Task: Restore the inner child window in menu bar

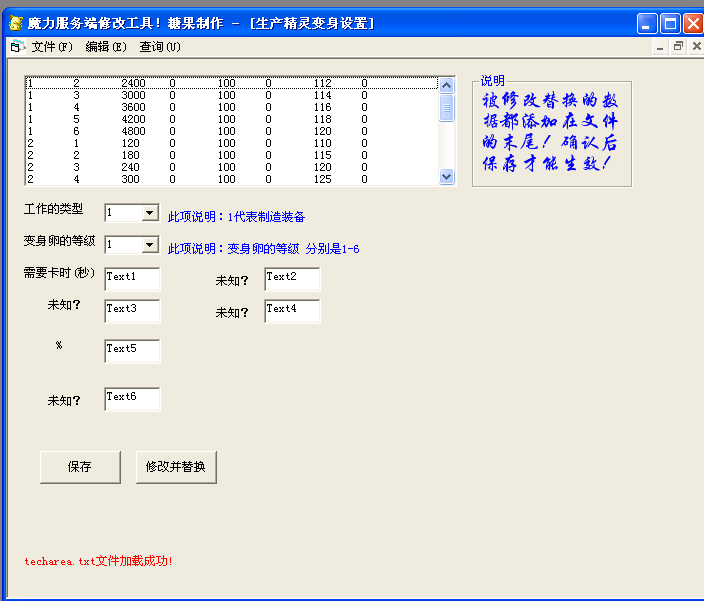Action: pyautogui.click(x=678, y=46)
